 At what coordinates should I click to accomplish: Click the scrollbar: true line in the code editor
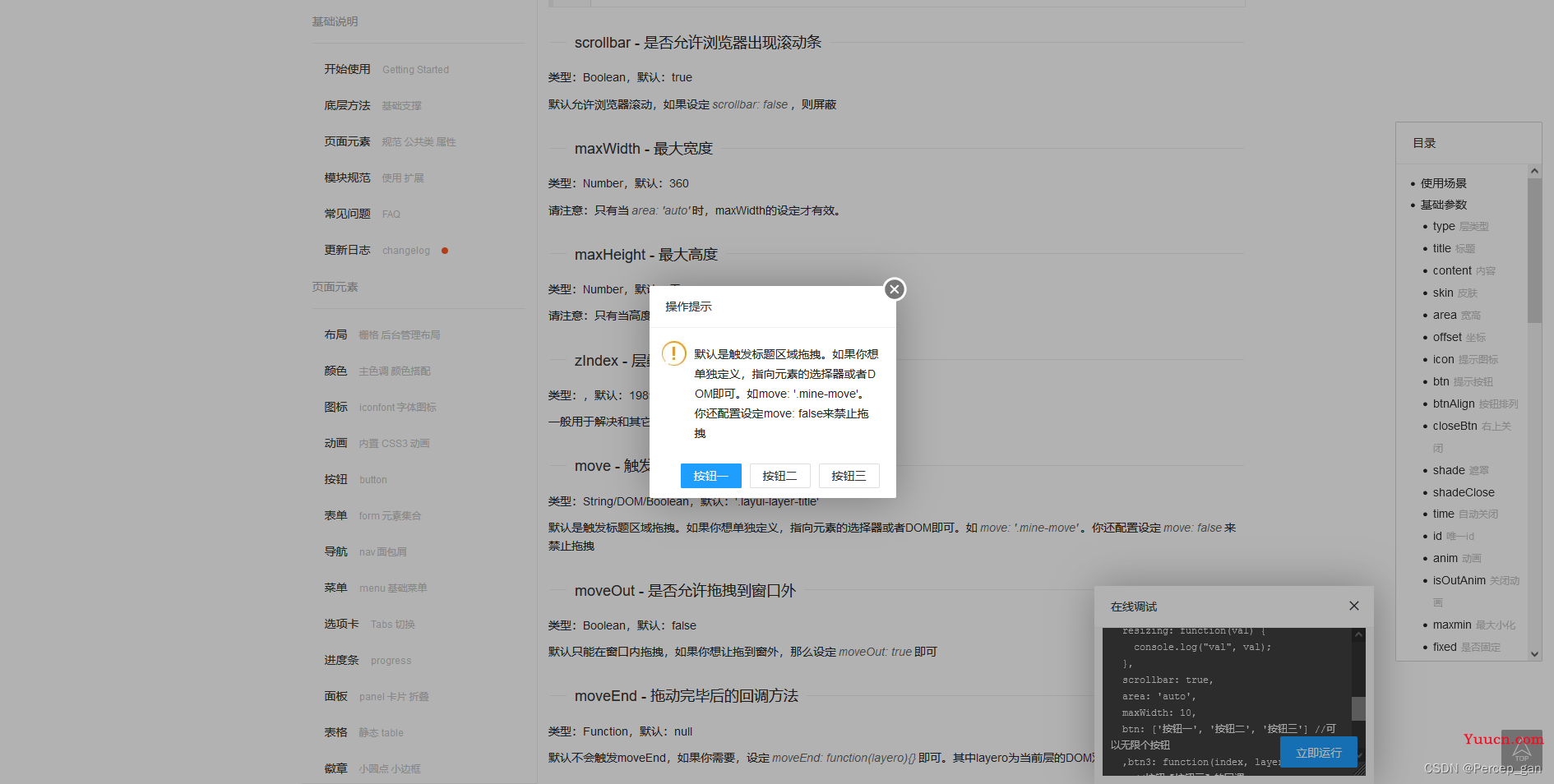[1168, 680]
